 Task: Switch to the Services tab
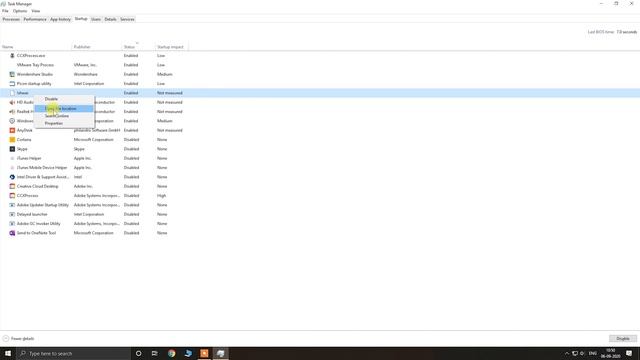click(127, 19)
